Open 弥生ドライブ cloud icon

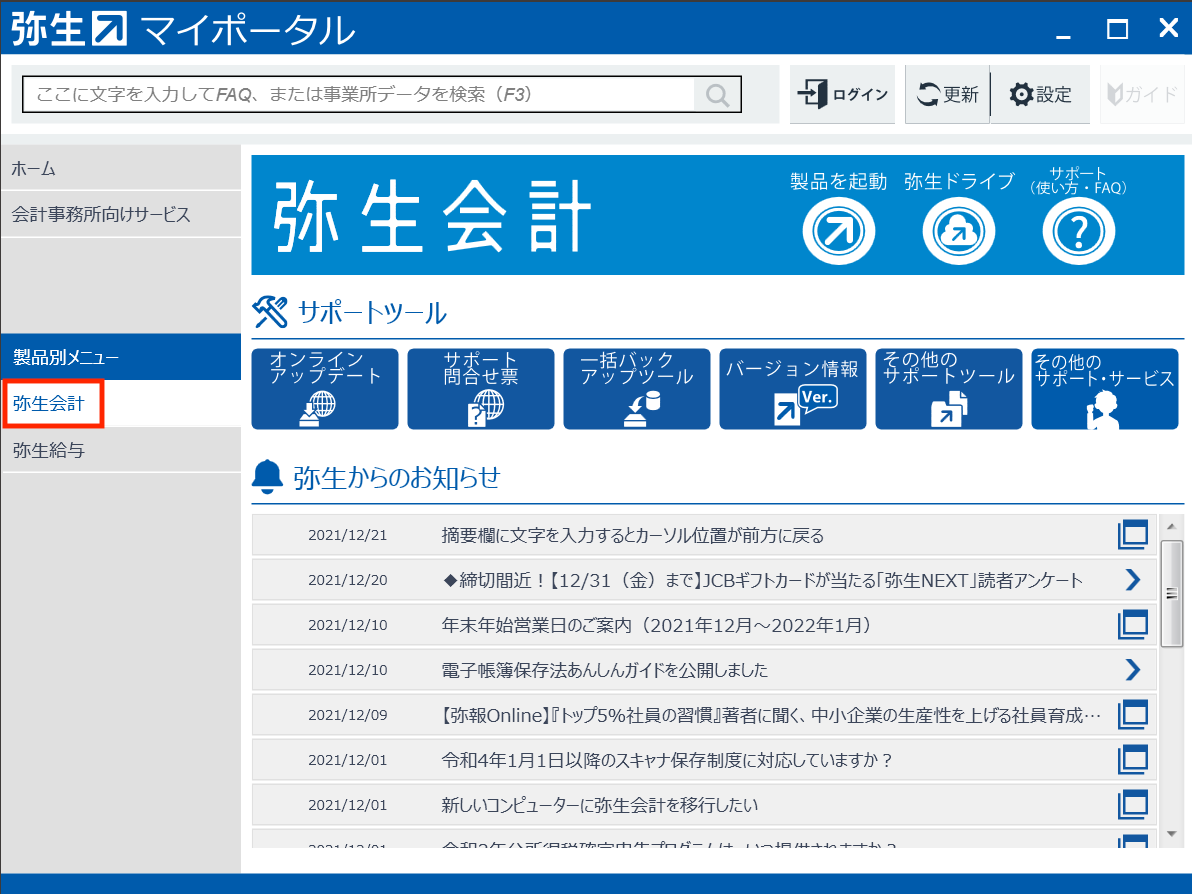click(958, 232)
